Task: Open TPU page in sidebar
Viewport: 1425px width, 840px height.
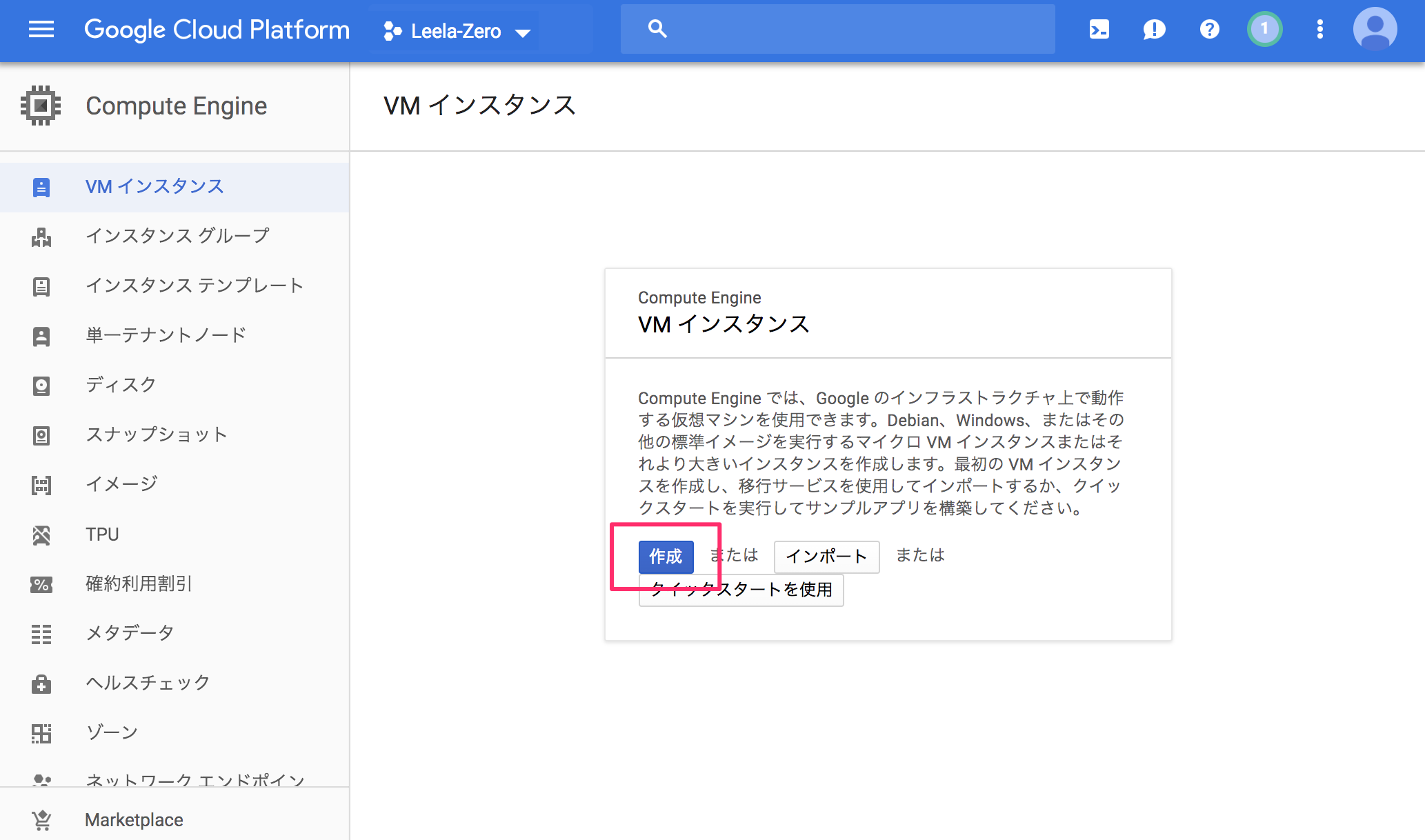Action: point(175,534)
